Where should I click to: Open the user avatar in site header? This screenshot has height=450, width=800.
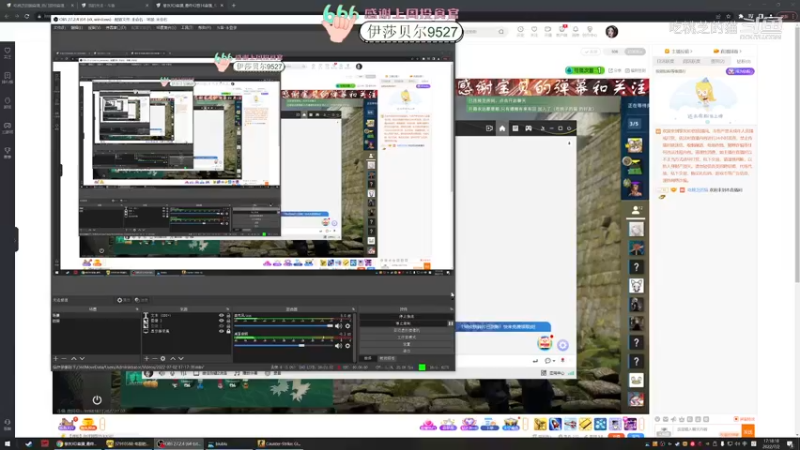pyautogui.click(x=612, y=32)
